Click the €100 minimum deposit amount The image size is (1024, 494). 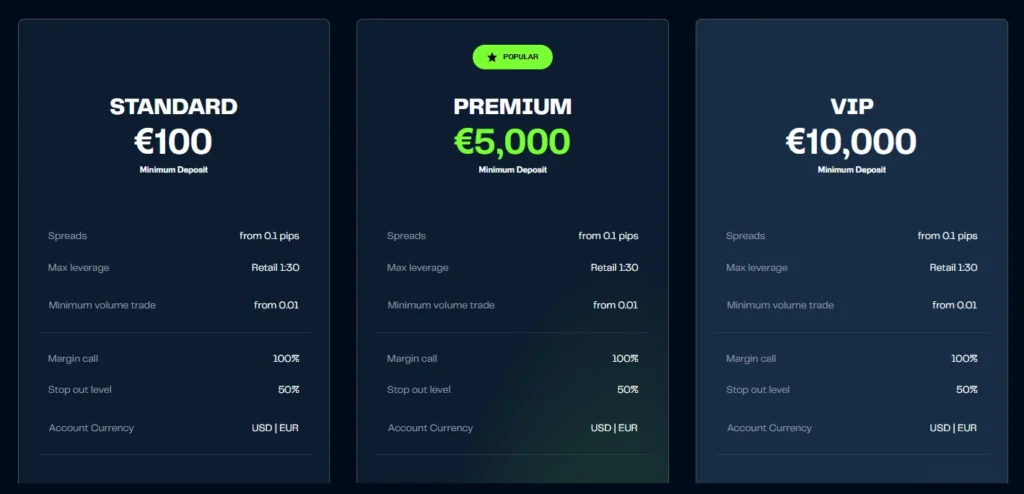coord(174,142)
